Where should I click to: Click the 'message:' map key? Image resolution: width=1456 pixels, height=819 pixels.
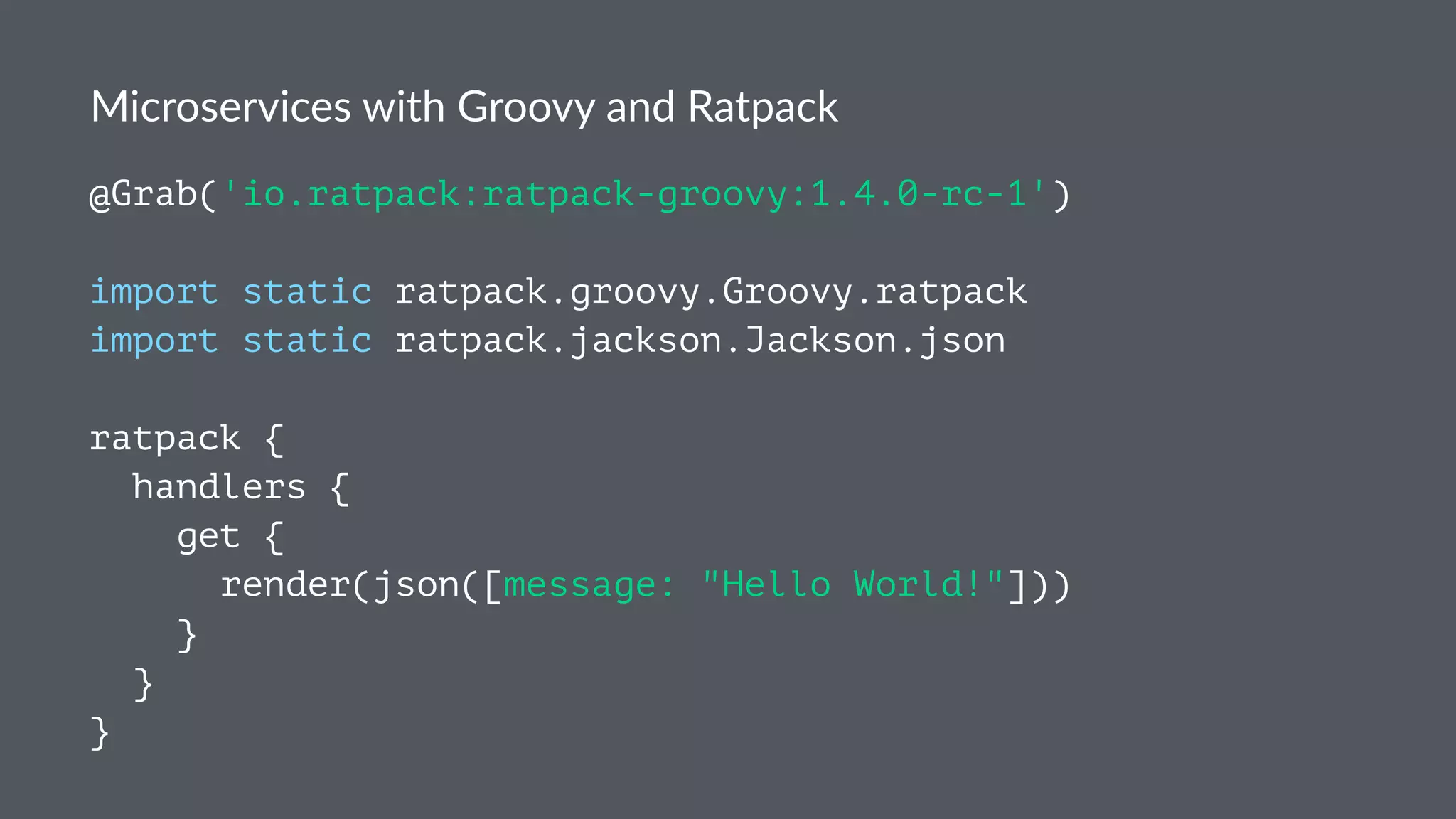(589, 586)
